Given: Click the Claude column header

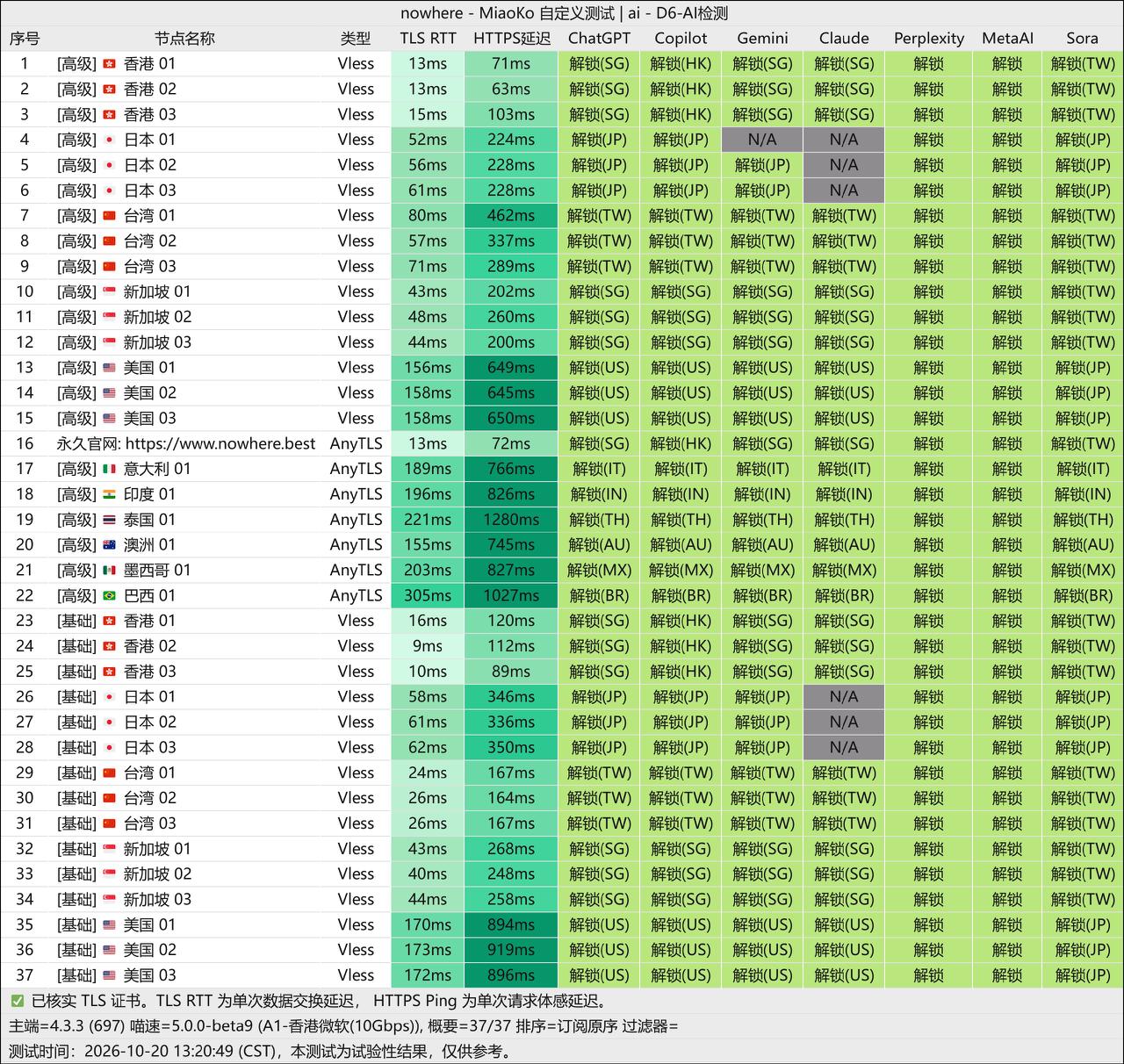Looking at the screenshot, I should coord(844,39).
